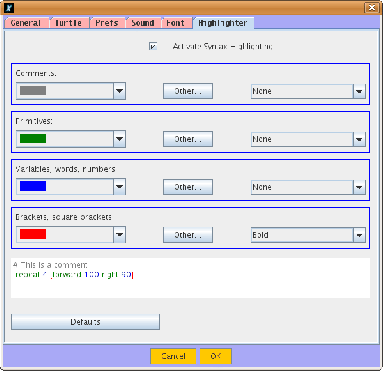Viewport: 383px width, 371px height.
Task: Click the Defaults button
Action: [x=85, y=322]
